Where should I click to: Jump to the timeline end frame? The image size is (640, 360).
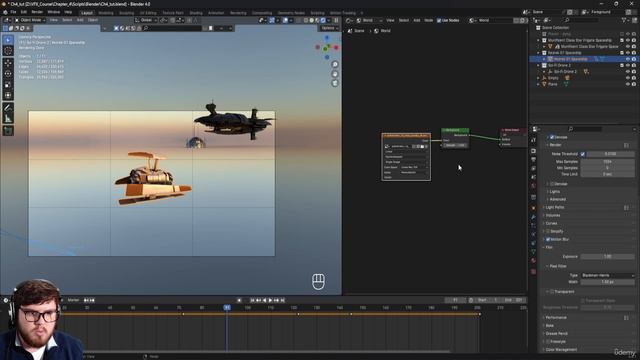point(282,300)
